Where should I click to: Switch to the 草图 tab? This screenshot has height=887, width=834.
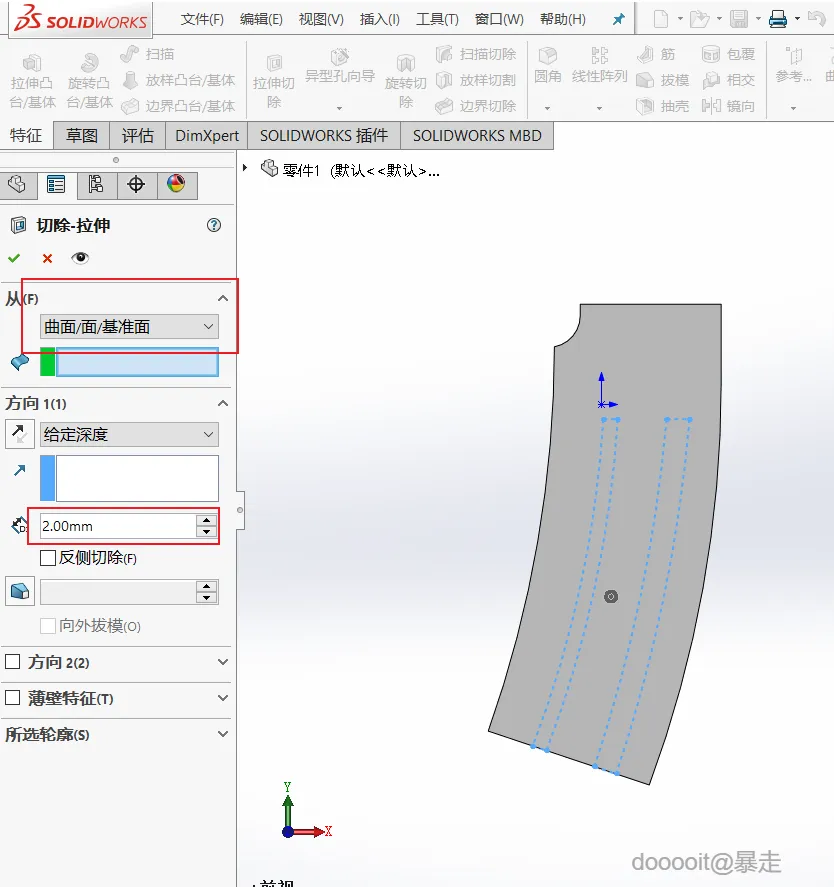tap(82, 136)
